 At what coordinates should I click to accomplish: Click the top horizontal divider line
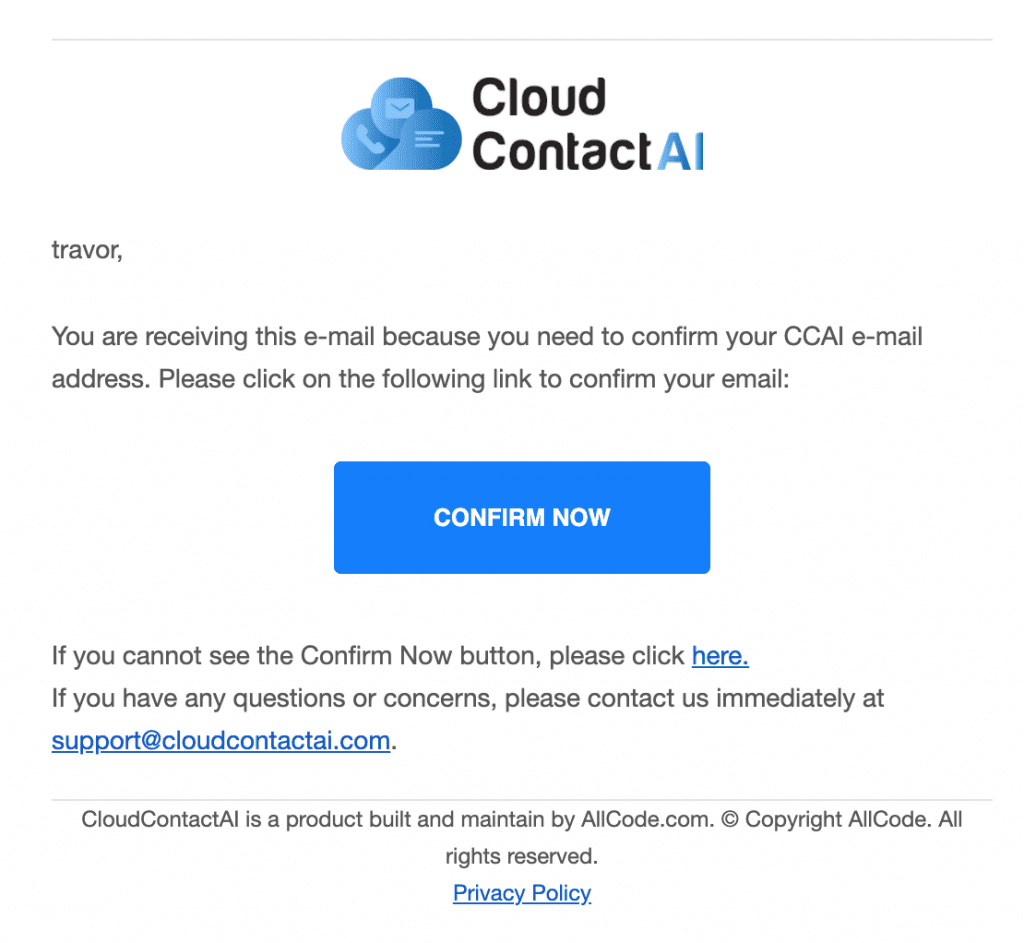click(x=521, y=40)
